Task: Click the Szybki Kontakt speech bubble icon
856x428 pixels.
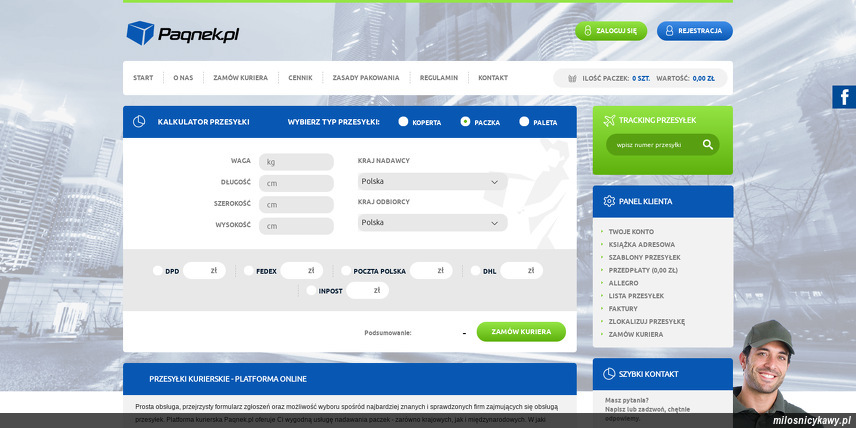Action: click(609, 374)
